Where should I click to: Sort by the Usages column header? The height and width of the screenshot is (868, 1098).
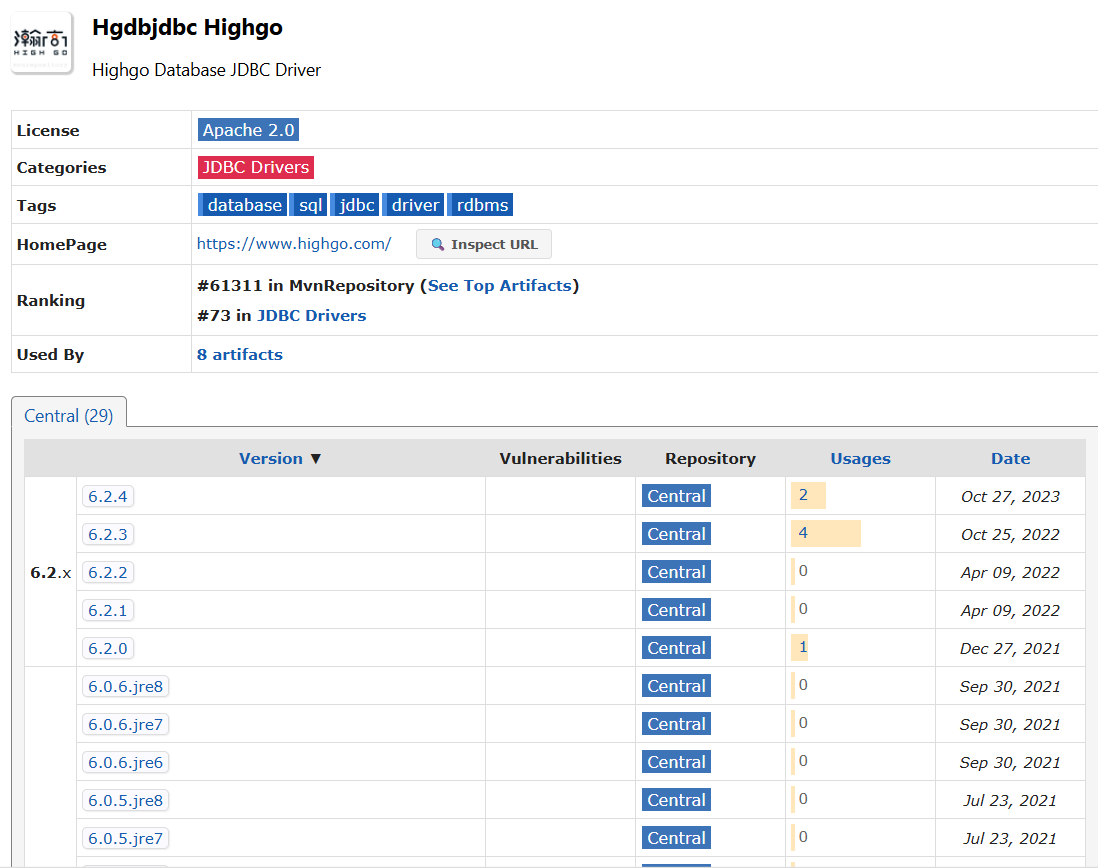pos(861,458)
